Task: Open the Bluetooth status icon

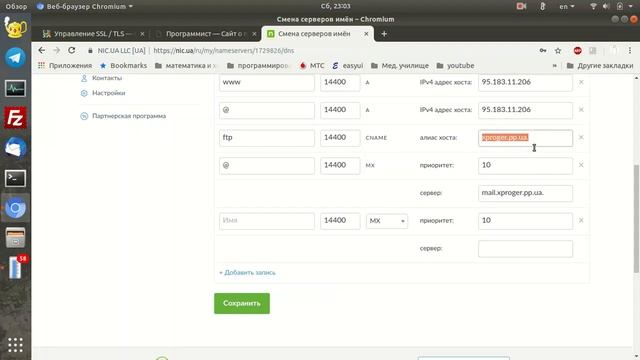Action: [542, 6]
